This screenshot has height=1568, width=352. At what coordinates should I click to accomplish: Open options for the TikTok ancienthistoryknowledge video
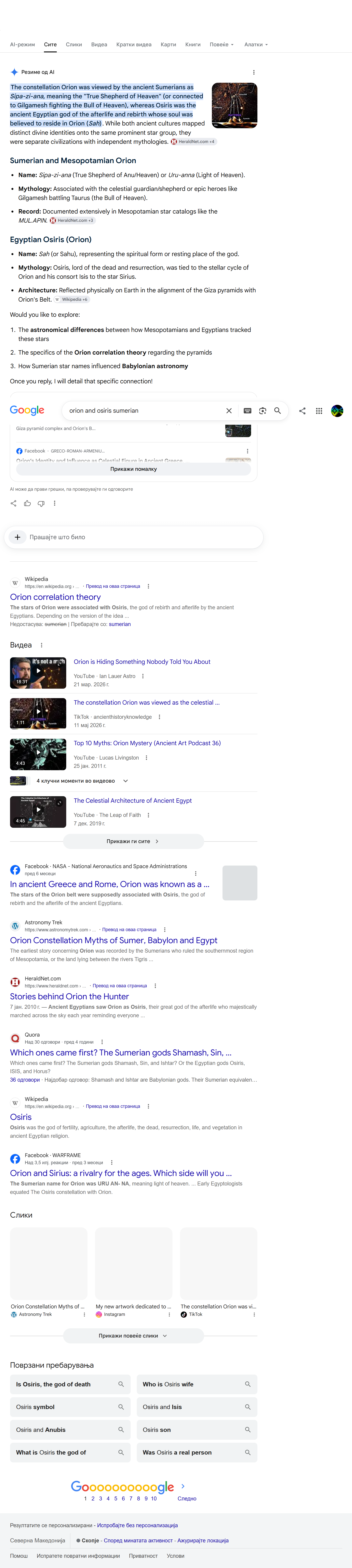coord(160,717)
